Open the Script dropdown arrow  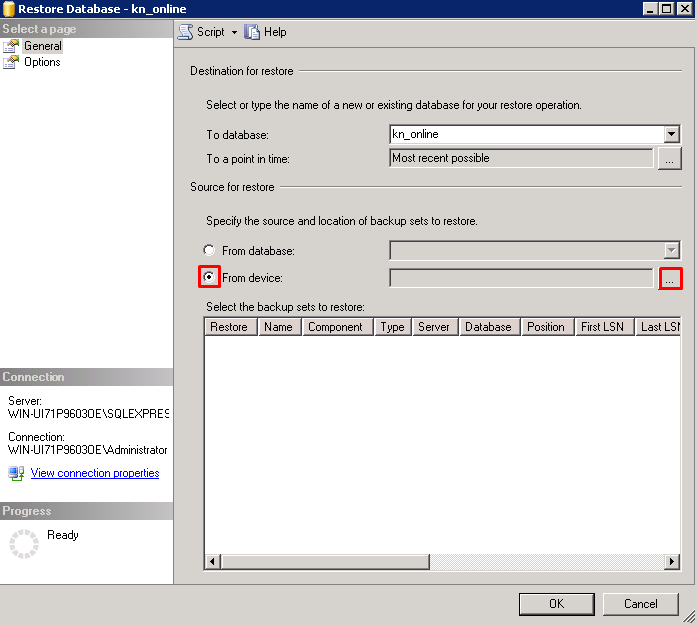tap(234, 32)
